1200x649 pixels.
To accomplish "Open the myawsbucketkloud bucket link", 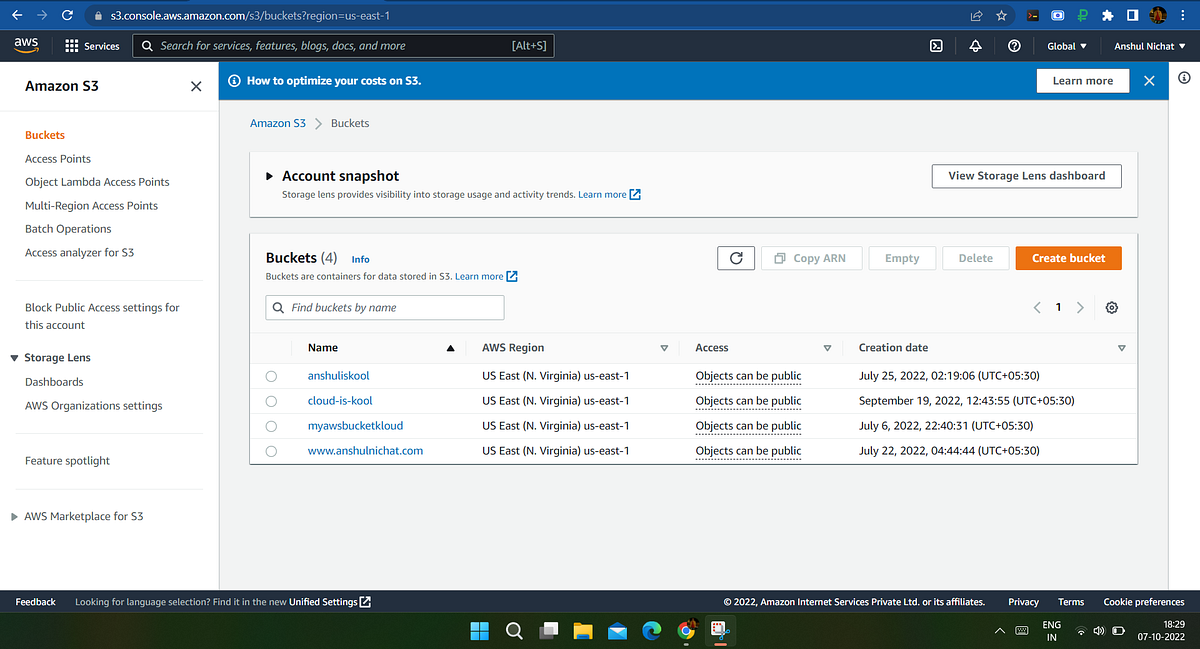I will [x=355, y=425].
